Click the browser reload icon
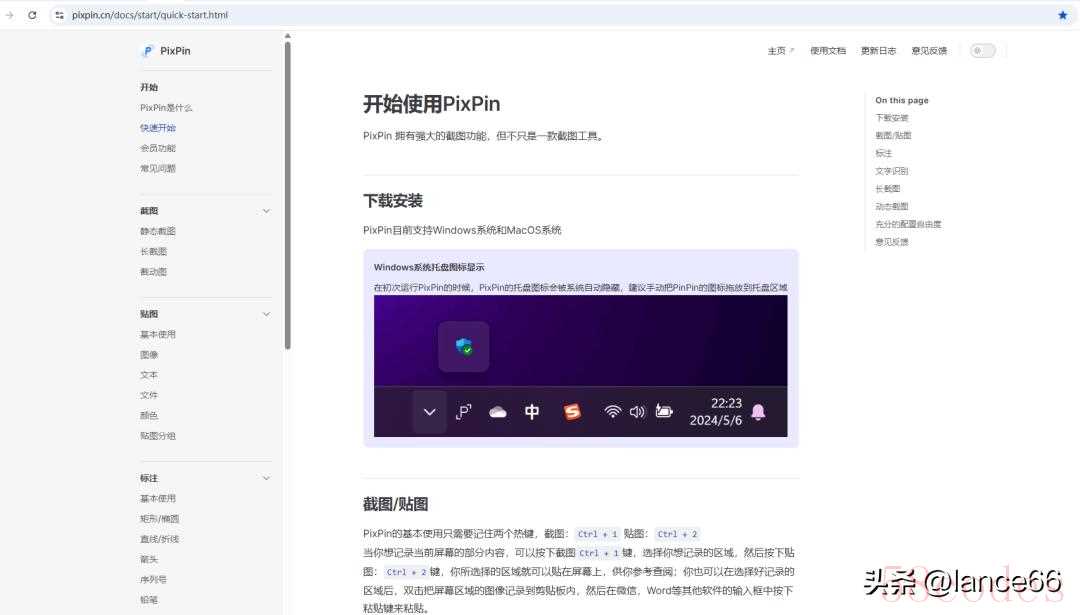 pyautogui.click(x=32, y=15)
